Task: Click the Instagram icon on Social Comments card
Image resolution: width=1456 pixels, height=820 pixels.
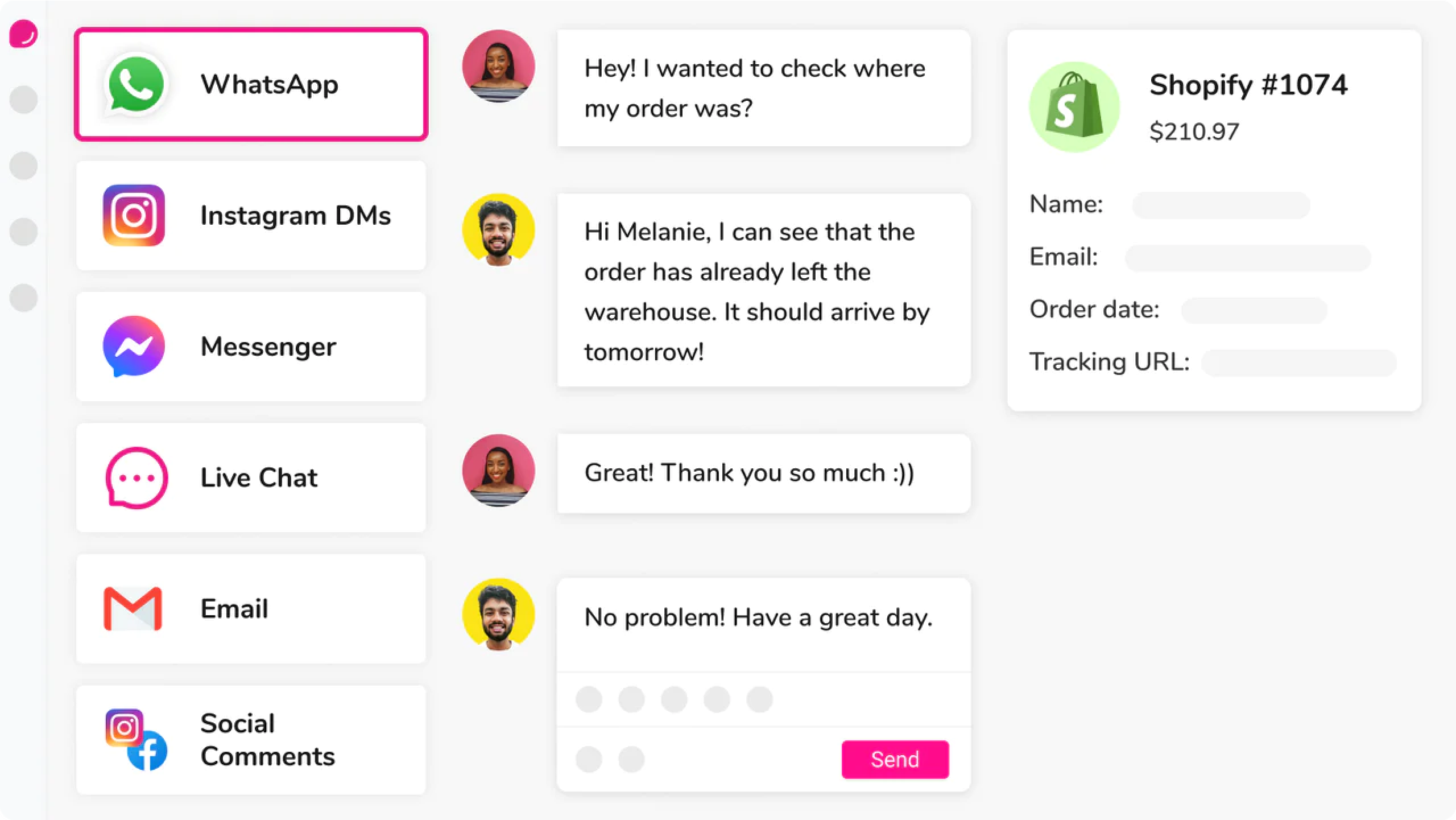Action: coord(124,727)
